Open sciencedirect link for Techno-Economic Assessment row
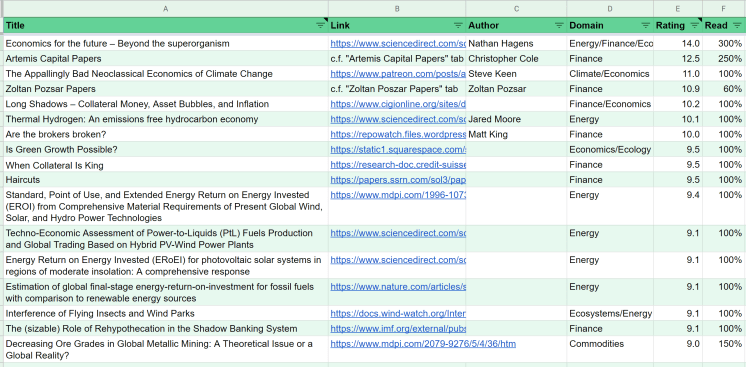Viewport: 746px width, 367px height. (398, 233)
